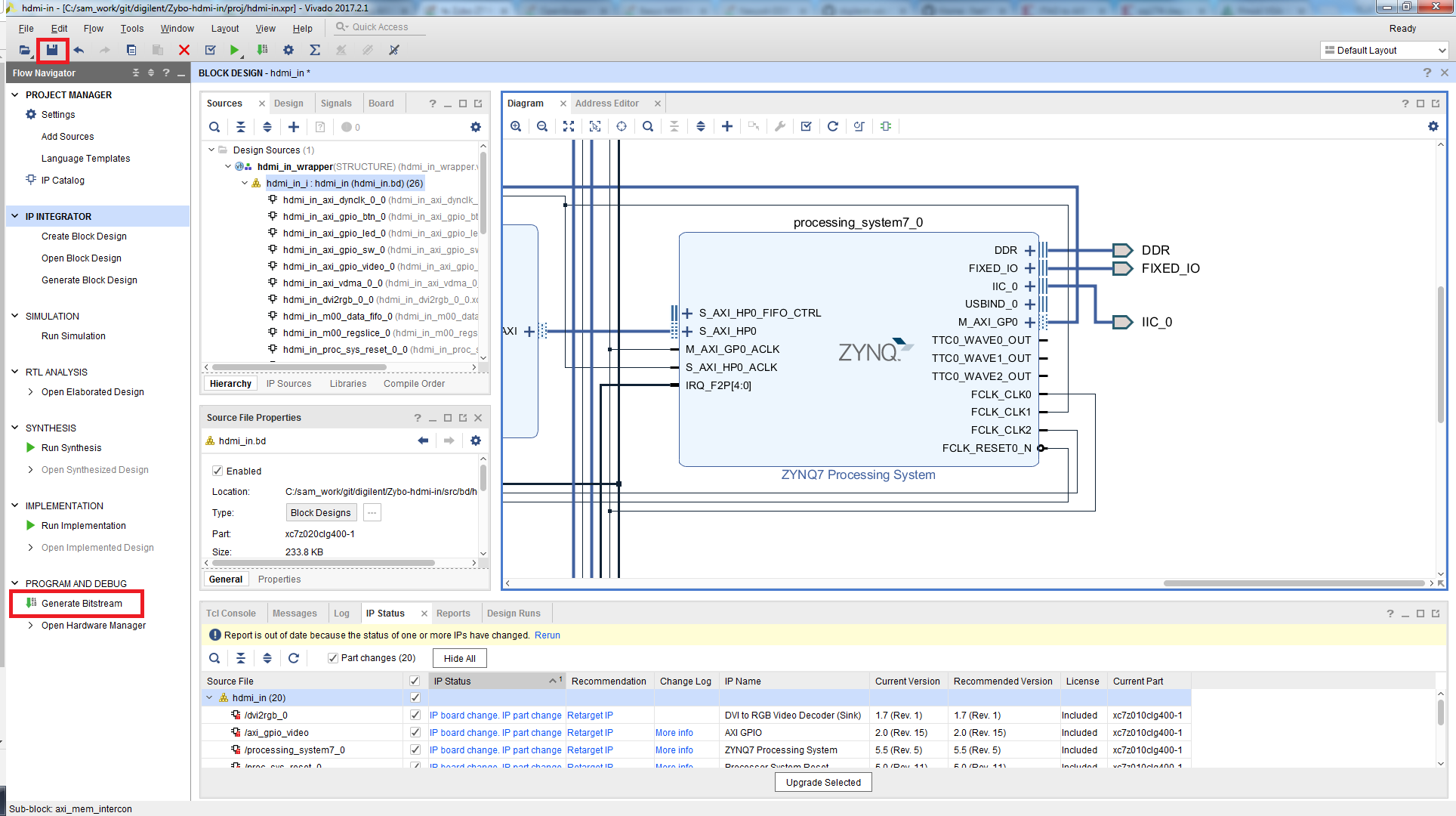The height and width of the screenshot is (816, 1456).
Task: Click the Quick Access search field
Action: coord(380,27)
